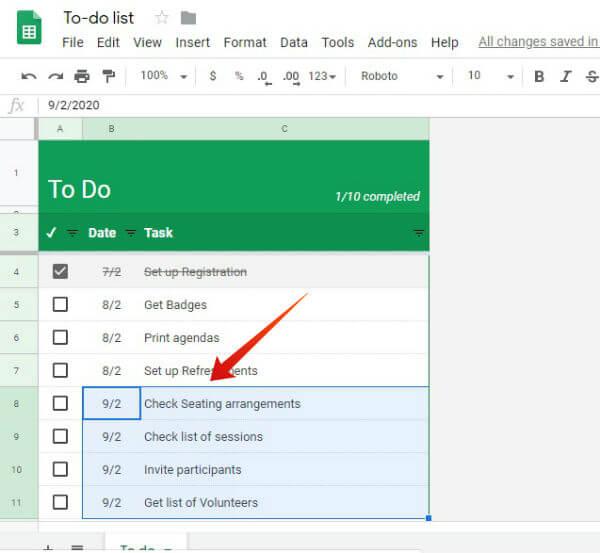Open the Google Sheets home icon
This screenshot has height=553, width=600.
(29, 28)
